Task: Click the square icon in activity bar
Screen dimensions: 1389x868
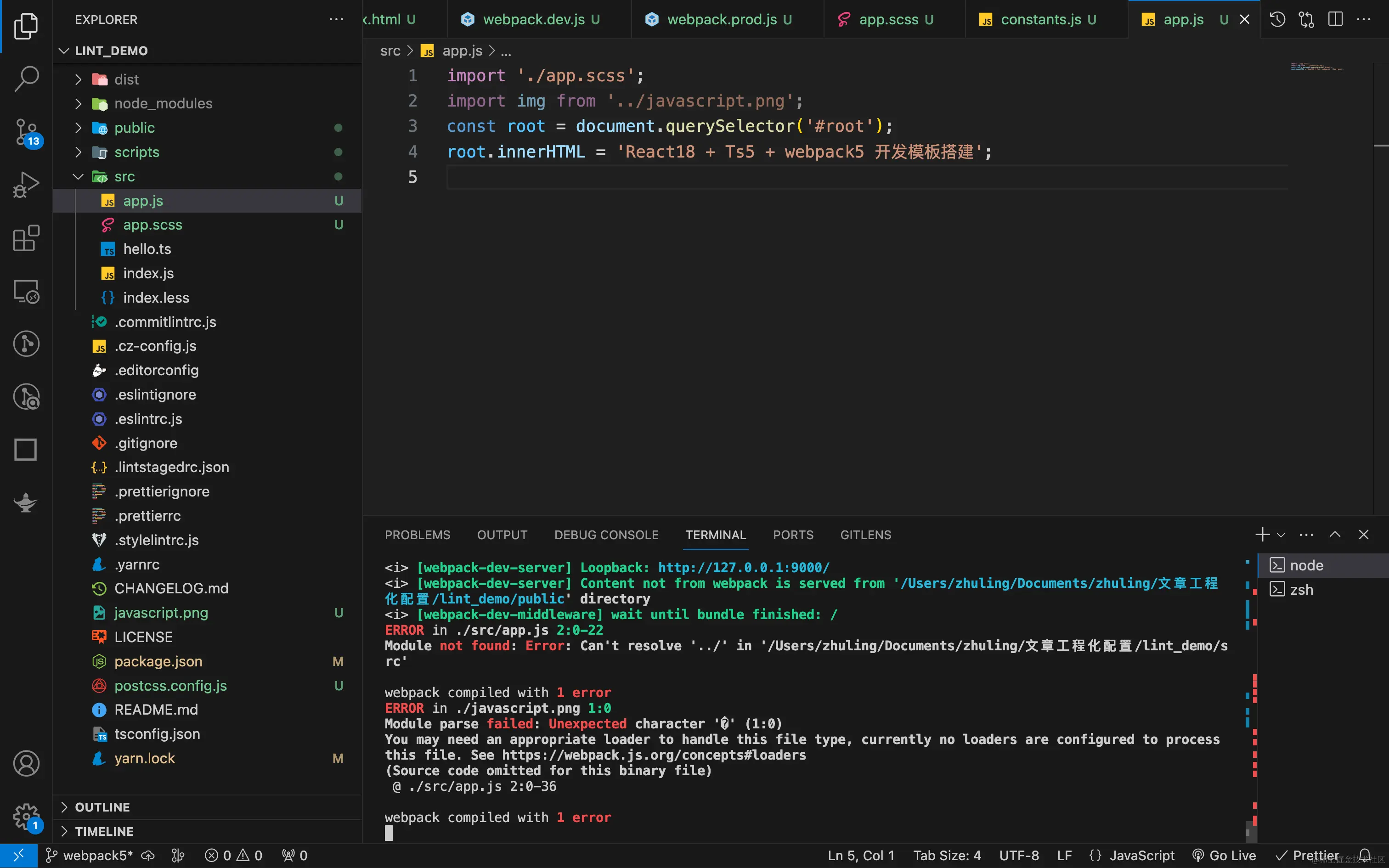Action: pyautogui.click(x=26, y=450)
